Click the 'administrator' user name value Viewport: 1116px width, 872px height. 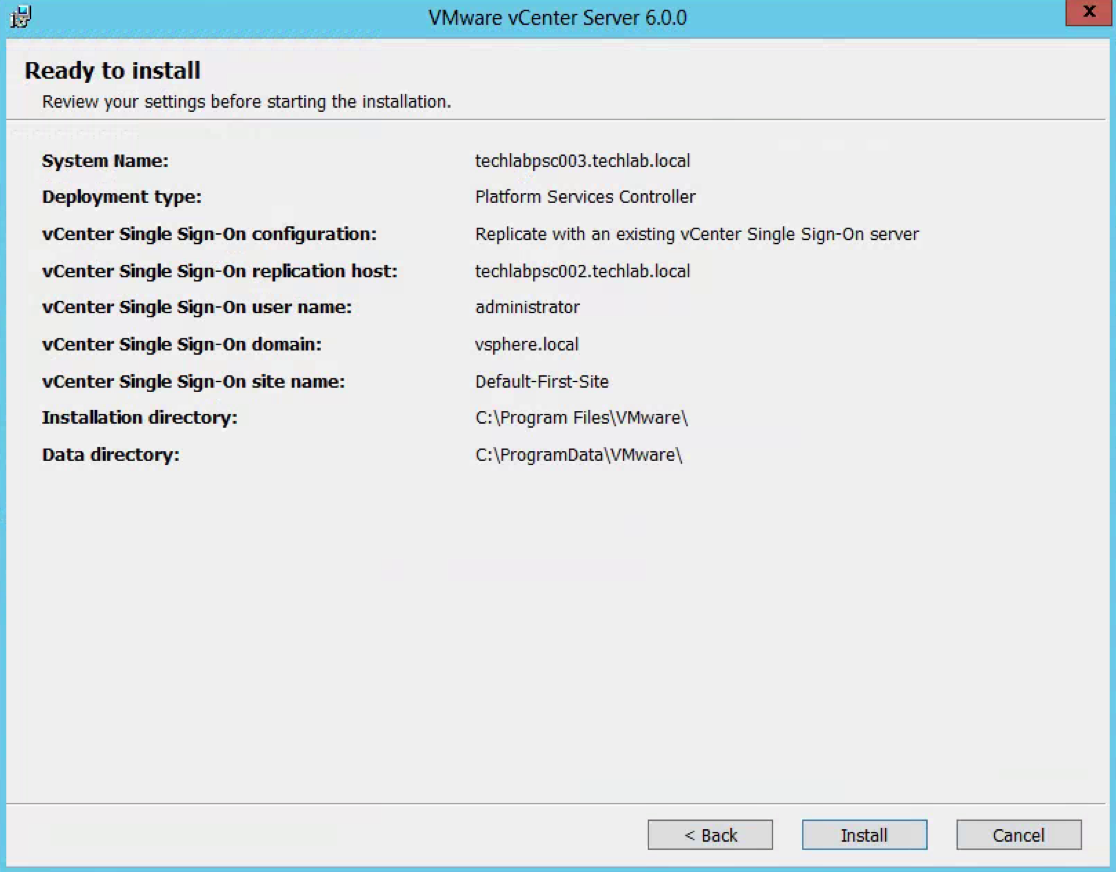pyautogui.click(x=527, y=308)
